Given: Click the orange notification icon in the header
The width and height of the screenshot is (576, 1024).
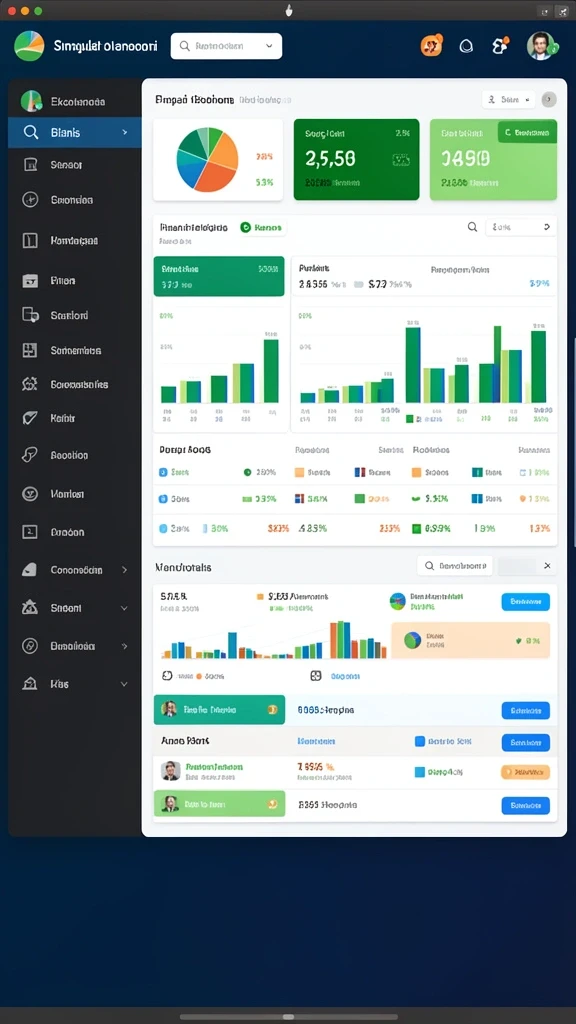Looking at the screenshot, I should coord(431,45).
